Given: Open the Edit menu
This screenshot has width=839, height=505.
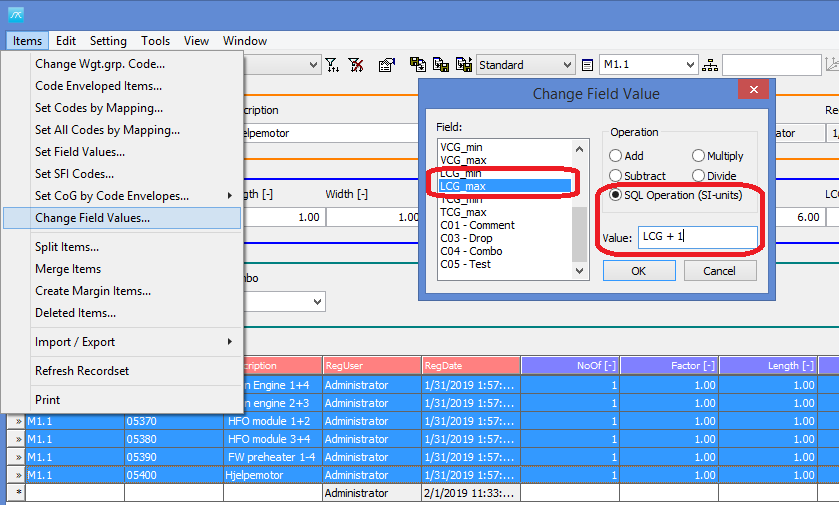Looking at the screenshot, I should 66,41.
